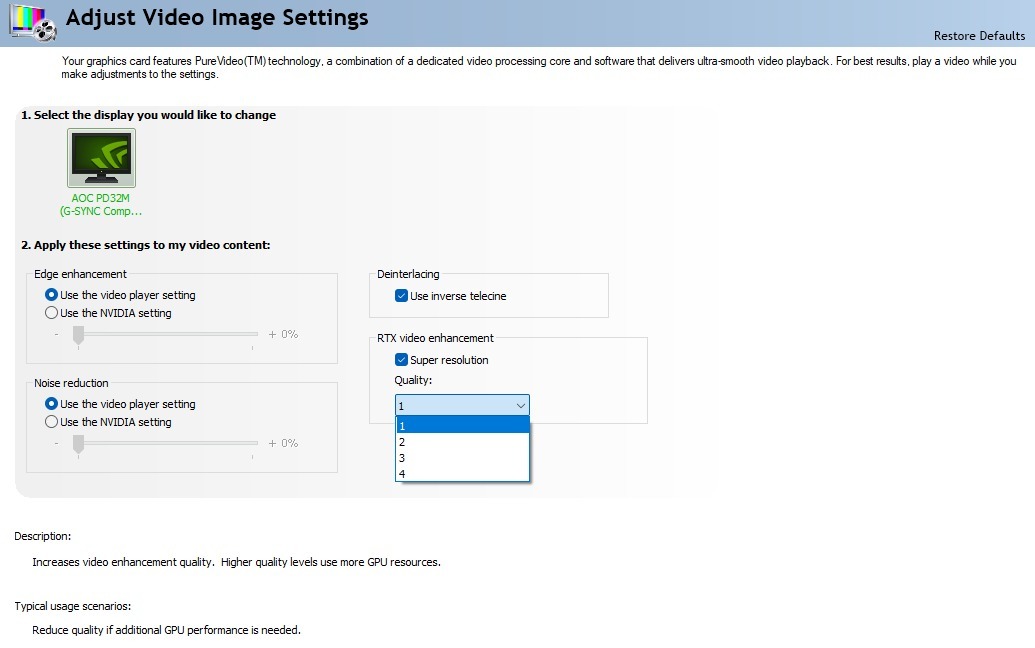This screenshot has width=1035, height=648.
Task: Pick quality level 4 option
Action: pyautogui.click(x=462, y=473)
